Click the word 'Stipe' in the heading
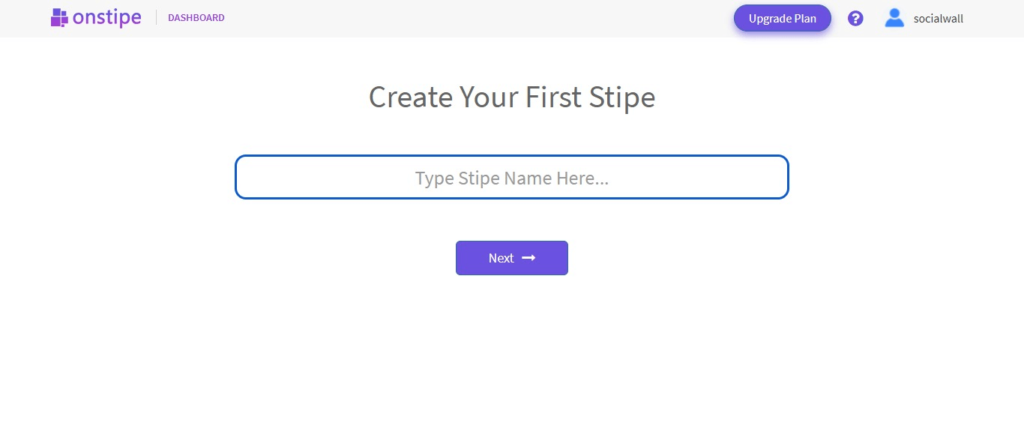This screenshot has height=429, width=1024. (620, 97)
